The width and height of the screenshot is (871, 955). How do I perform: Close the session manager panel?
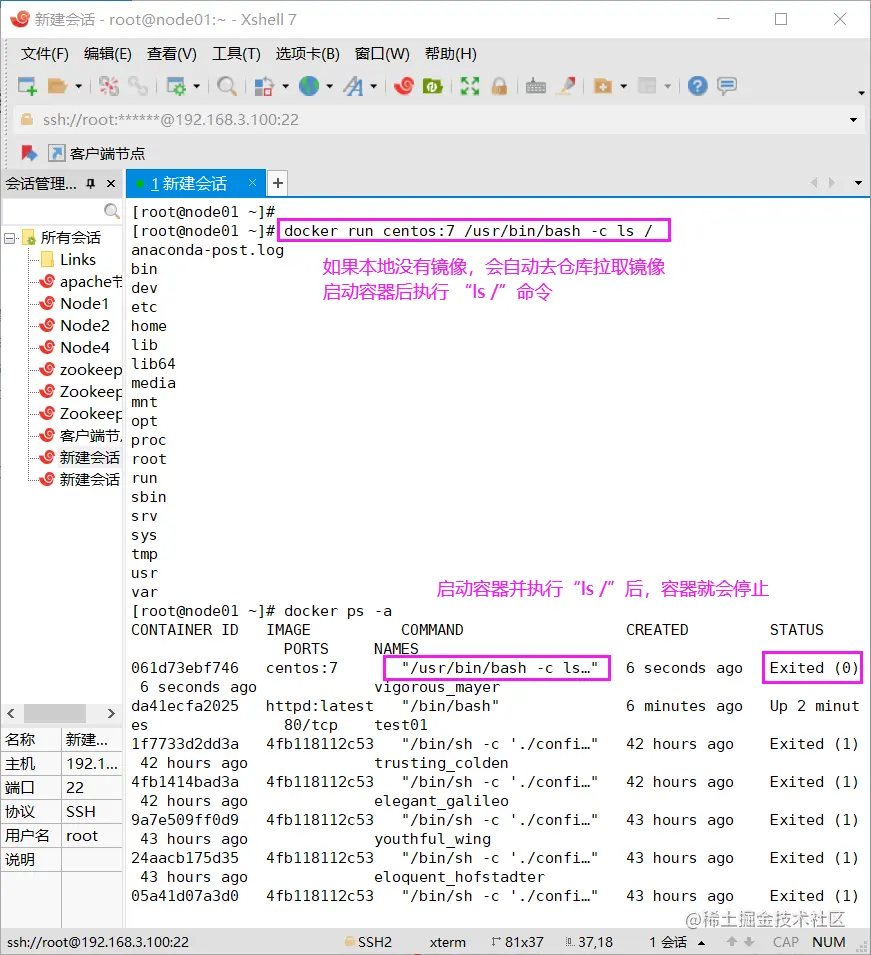point(111,183)
